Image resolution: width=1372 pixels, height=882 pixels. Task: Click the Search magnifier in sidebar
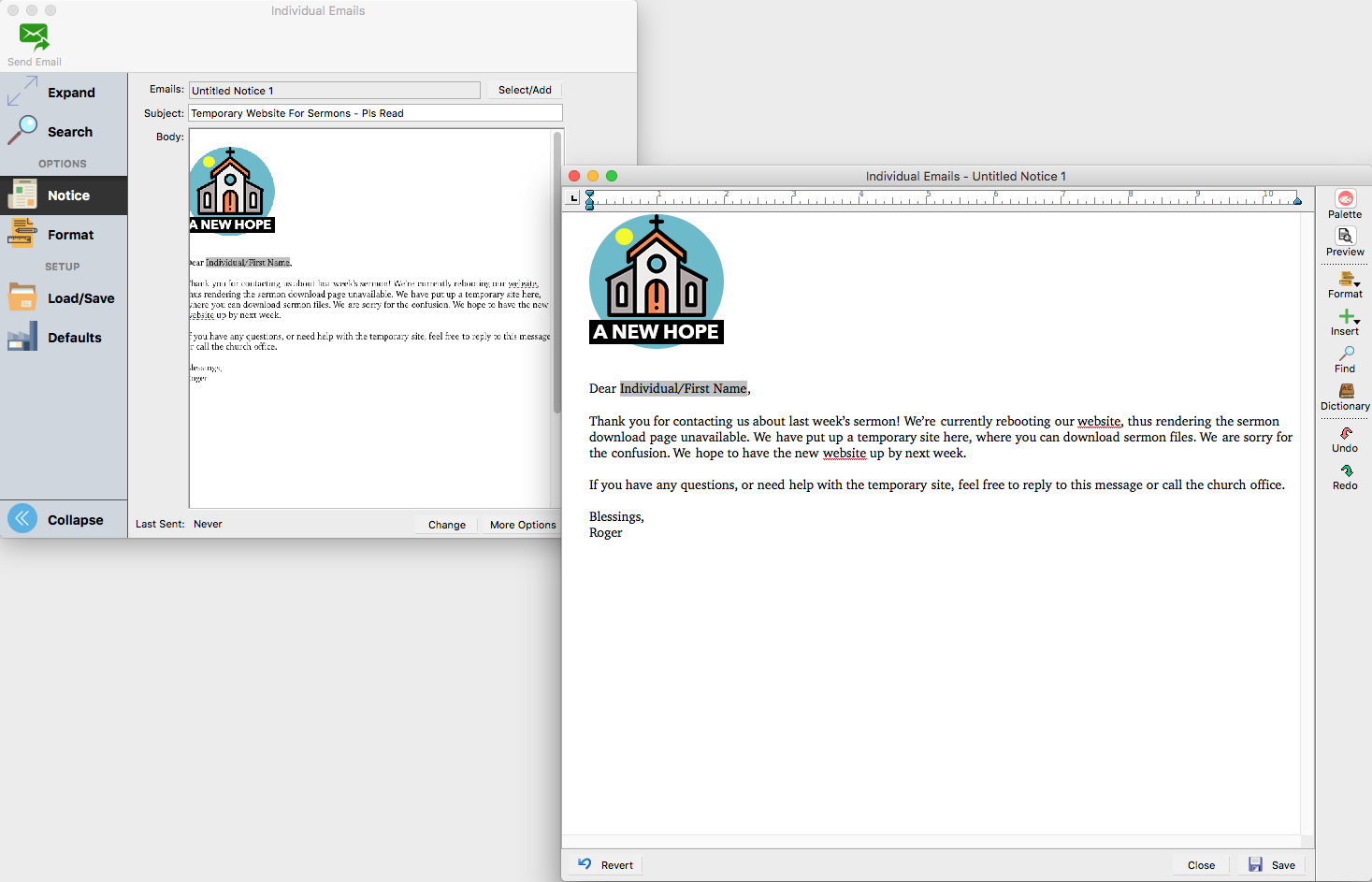click(22, 131)
